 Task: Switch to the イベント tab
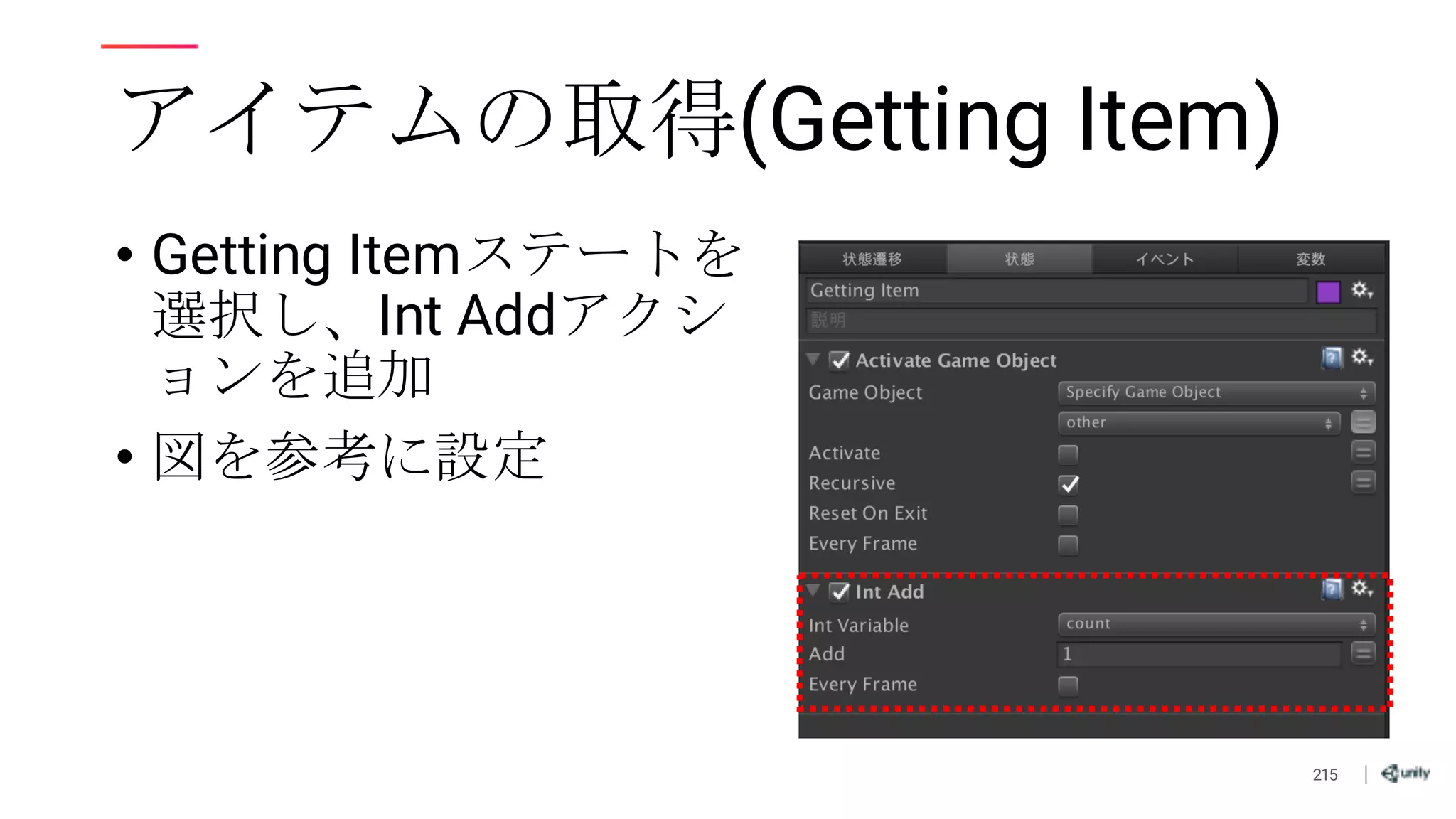pyautogui.click(x=1165, y=259)
